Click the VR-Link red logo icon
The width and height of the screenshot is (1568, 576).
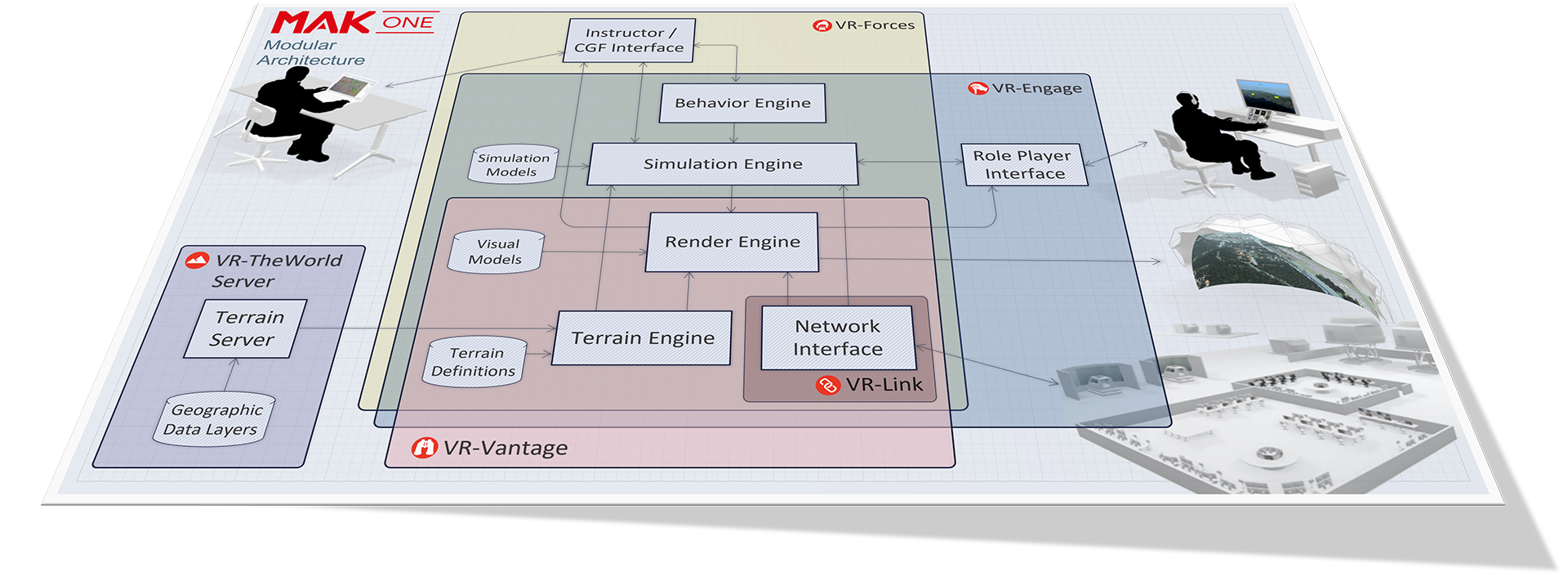click(x=827, y=385)
